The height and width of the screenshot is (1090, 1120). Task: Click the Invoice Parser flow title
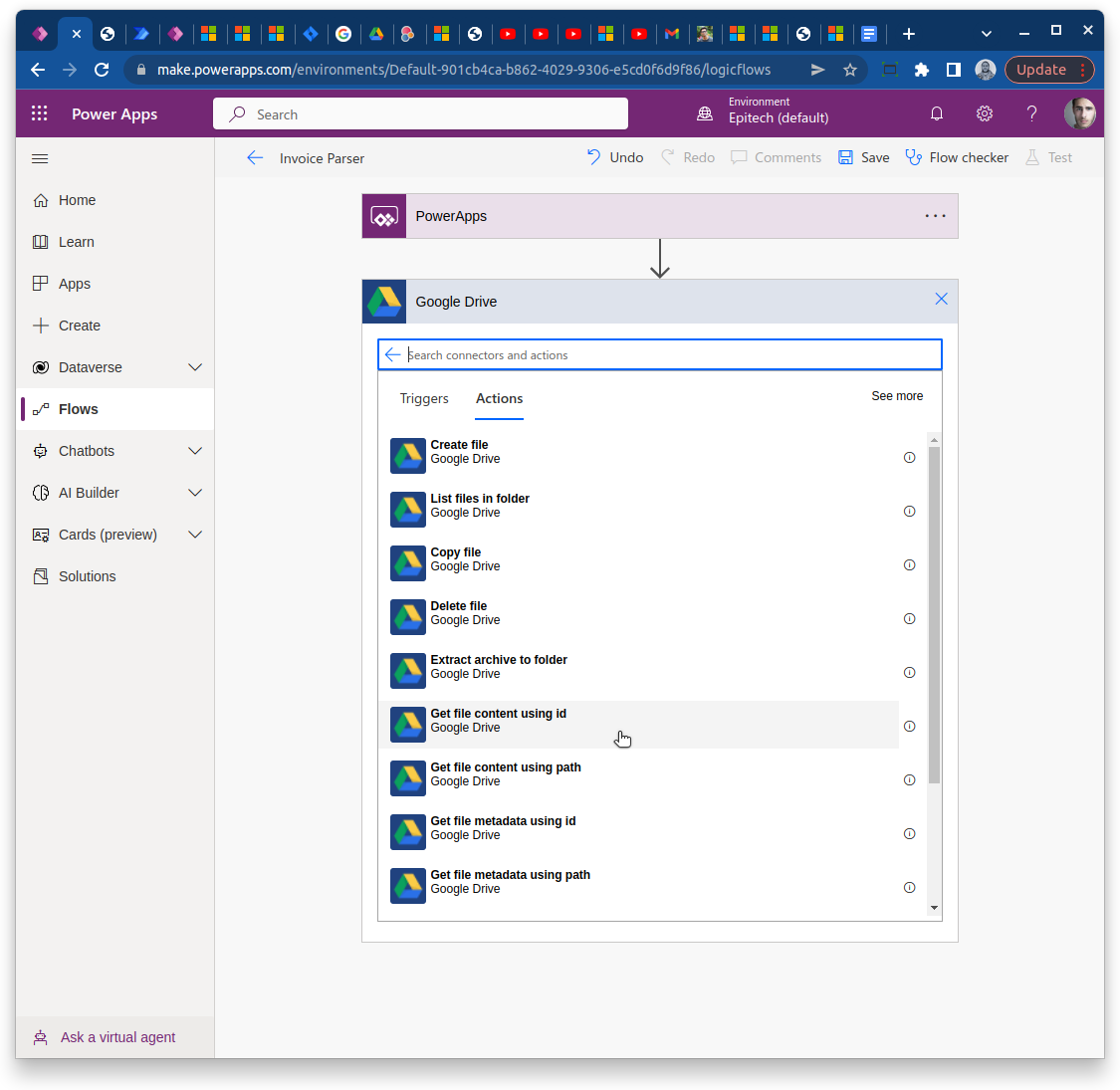322,158
